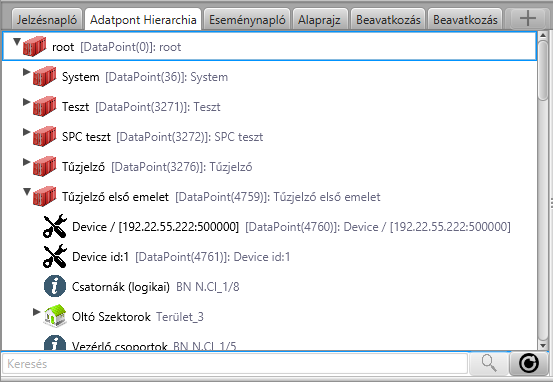Click the [DataPoint(4759)] description text
This screenshot has height=382, width=553.
pos(278,197)
